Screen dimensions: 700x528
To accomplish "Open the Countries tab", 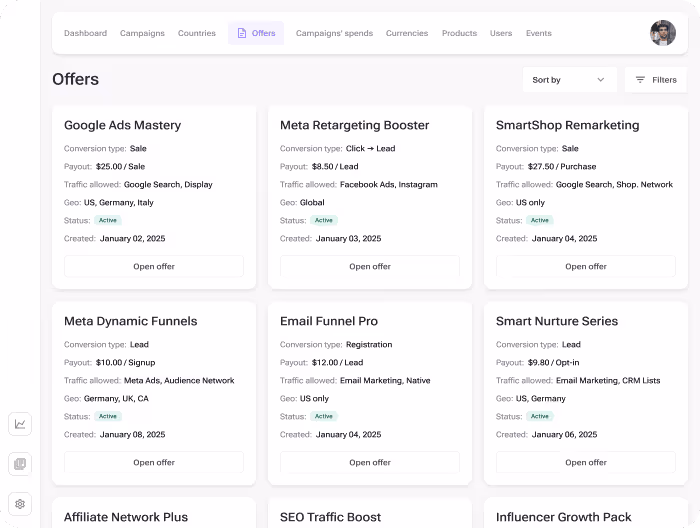I will pyautogui.click(x=196, y=33).
